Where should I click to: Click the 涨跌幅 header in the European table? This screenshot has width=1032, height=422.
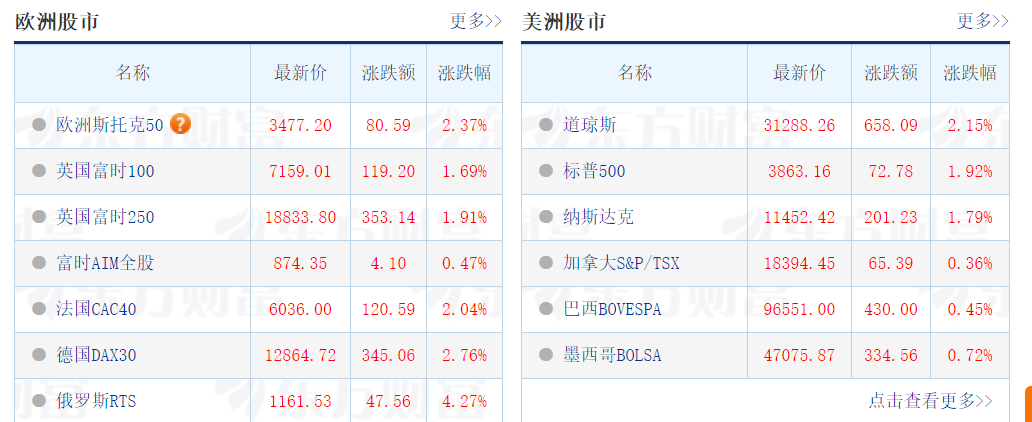pos(464,73)
